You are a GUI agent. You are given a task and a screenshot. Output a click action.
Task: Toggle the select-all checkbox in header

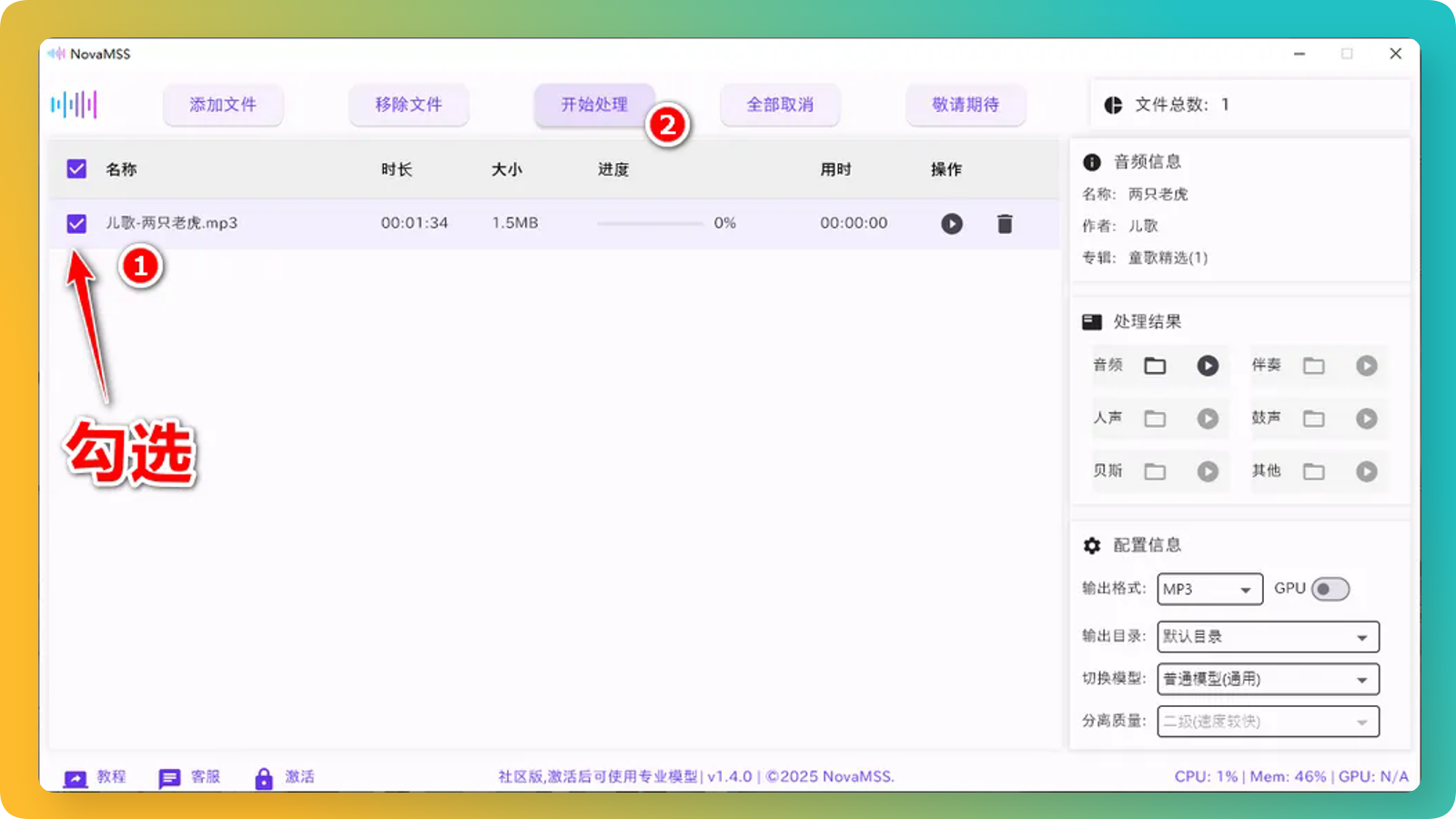pos(76,169)
